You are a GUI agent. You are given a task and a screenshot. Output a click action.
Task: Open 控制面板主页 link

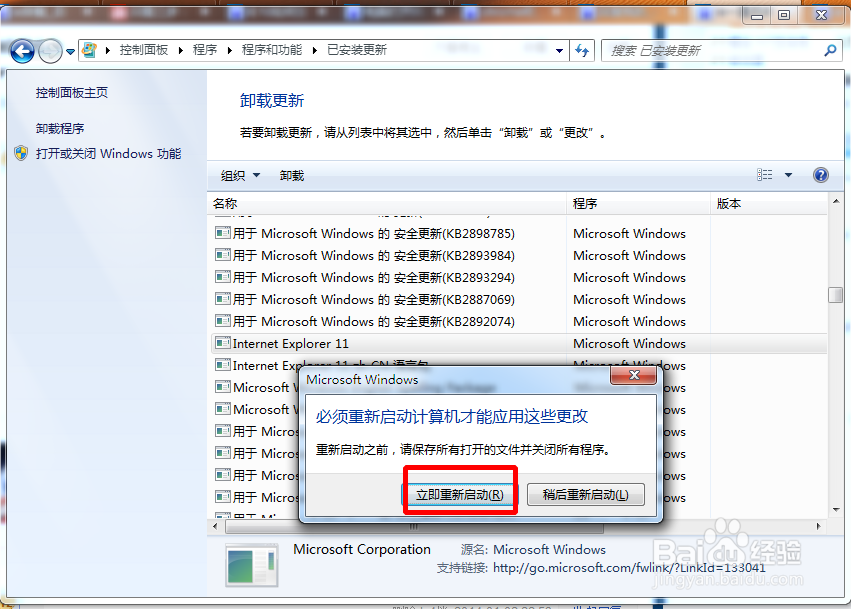click(x=72, y=93)
